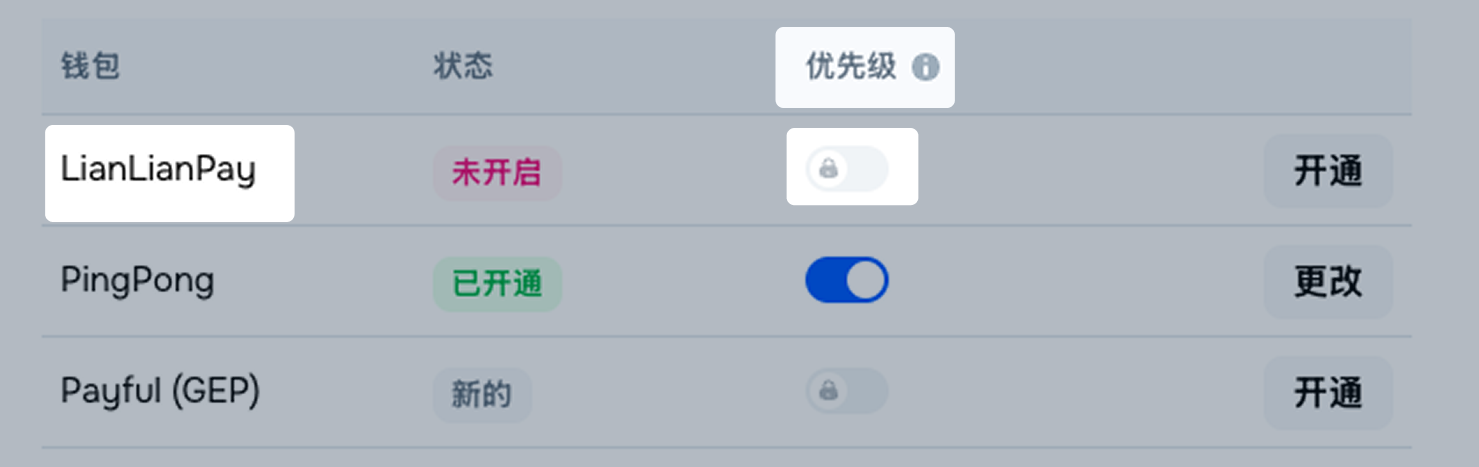Toggle the LianLianPay priority switch
Image resolution: width=1479 pixels, height=467 pixels.
[847, 169]
